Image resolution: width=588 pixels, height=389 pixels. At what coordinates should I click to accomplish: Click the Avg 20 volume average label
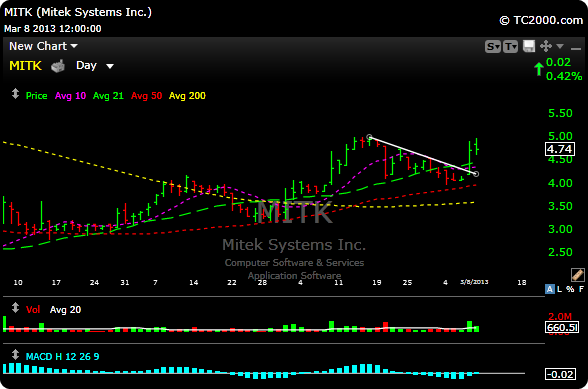(x=65, y=309)
